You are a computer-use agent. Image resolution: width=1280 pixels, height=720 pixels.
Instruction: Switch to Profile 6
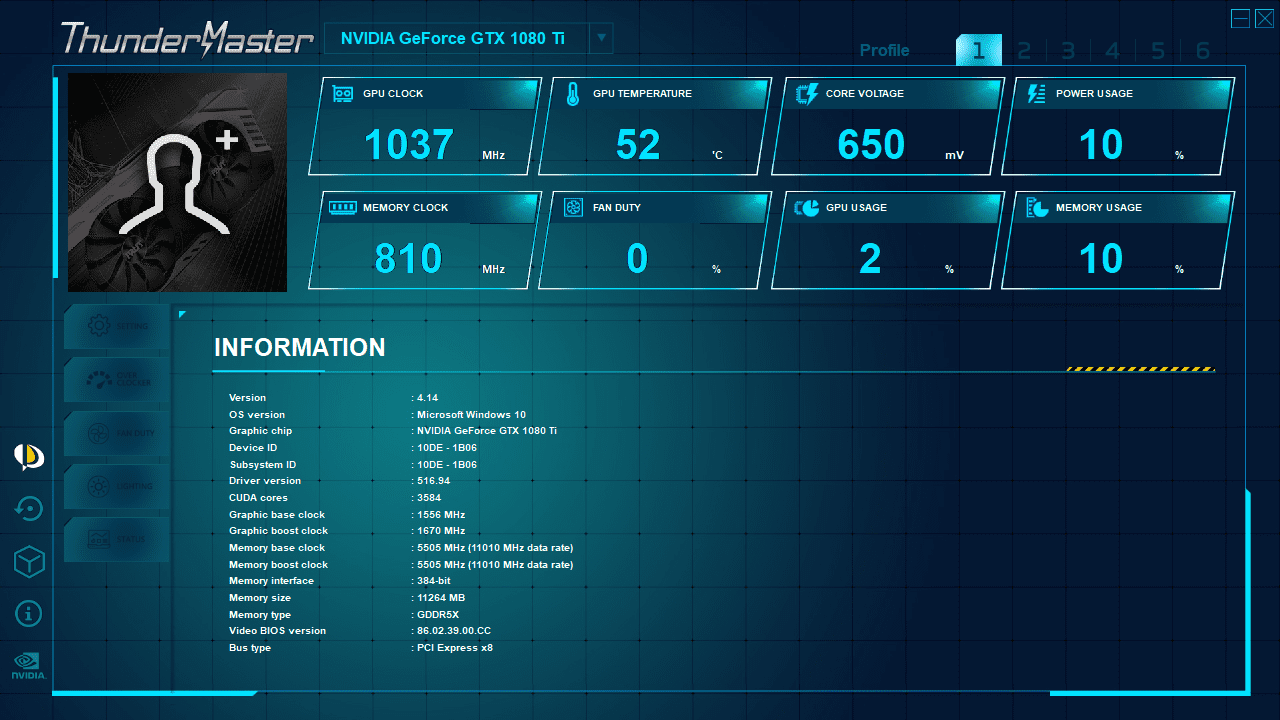(x=1203, y=50)
